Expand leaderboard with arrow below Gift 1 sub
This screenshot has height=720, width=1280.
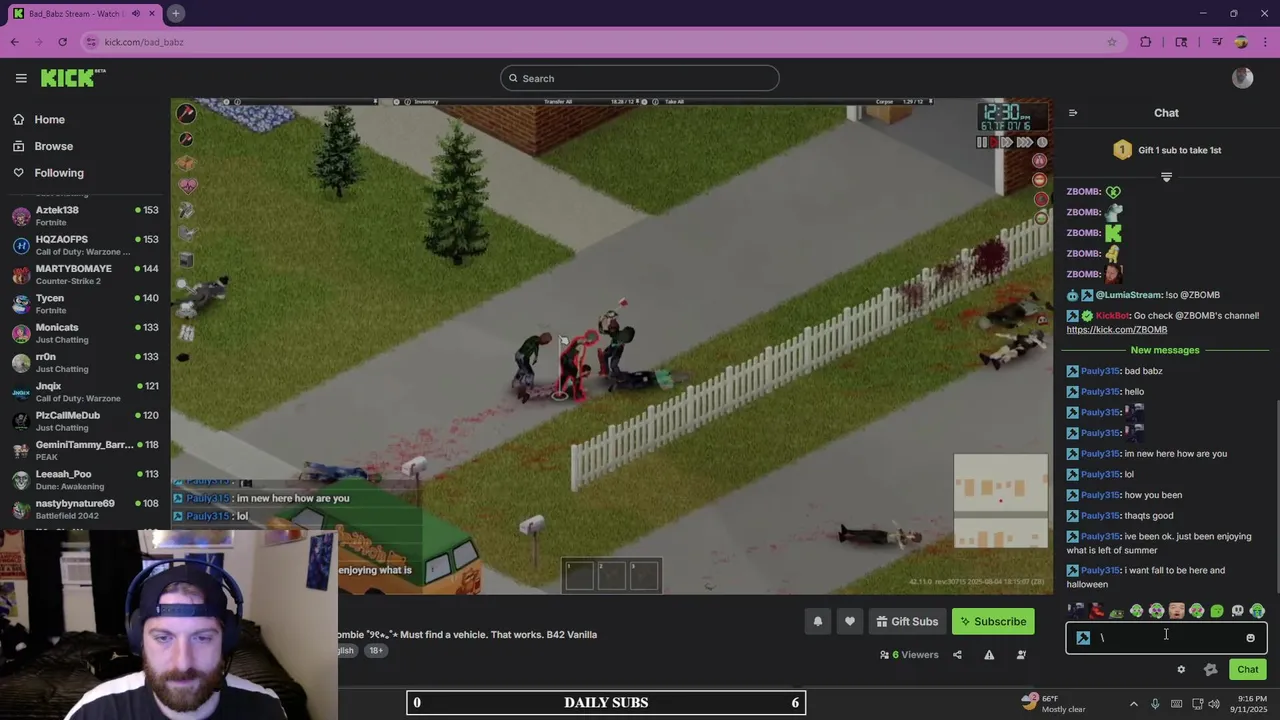coord(1166,177)
